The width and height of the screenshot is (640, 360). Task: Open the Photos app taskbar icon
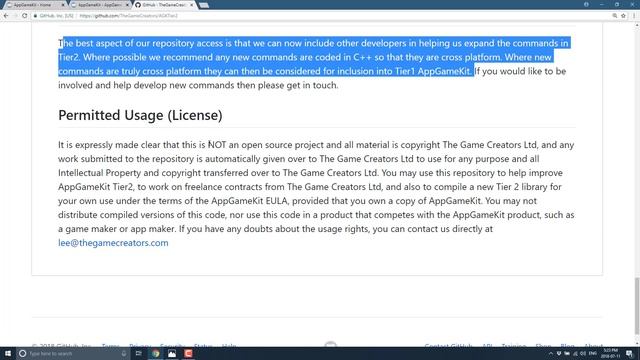(x=172, y=353)
